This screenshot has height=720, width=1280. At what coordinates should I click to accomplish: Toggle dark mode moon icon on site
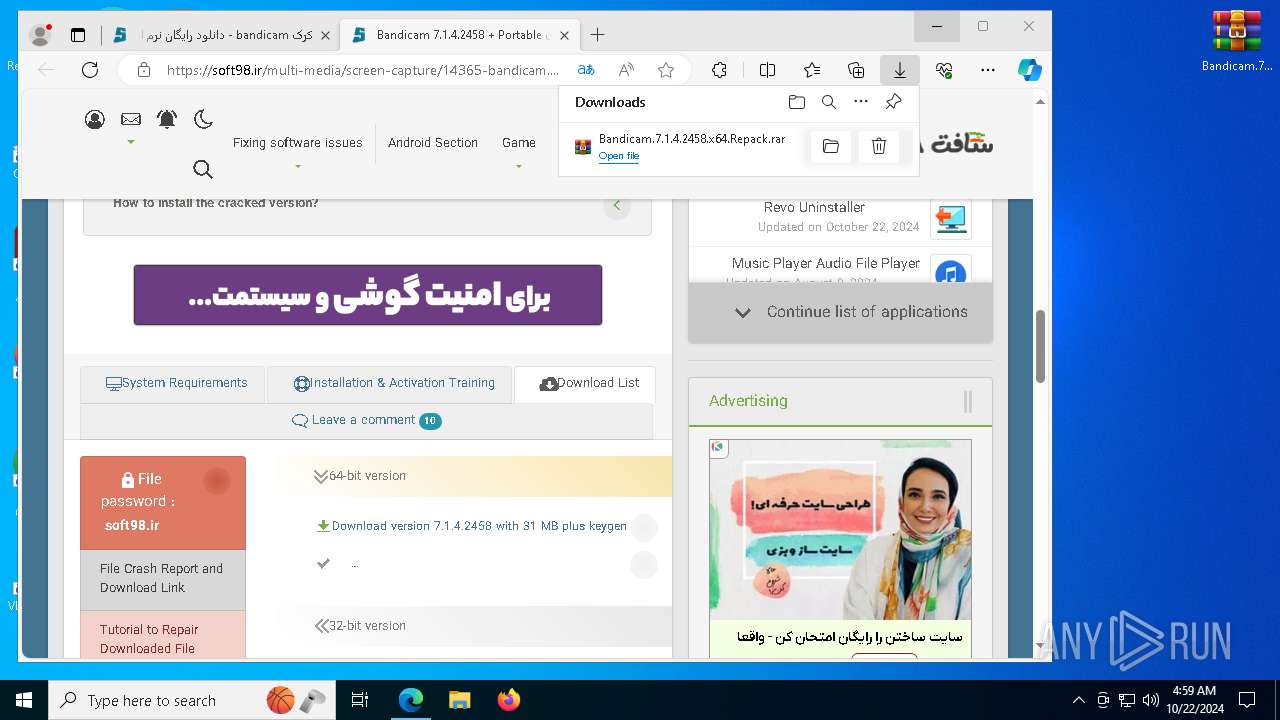pyautogui.click(x=203, y=119)
